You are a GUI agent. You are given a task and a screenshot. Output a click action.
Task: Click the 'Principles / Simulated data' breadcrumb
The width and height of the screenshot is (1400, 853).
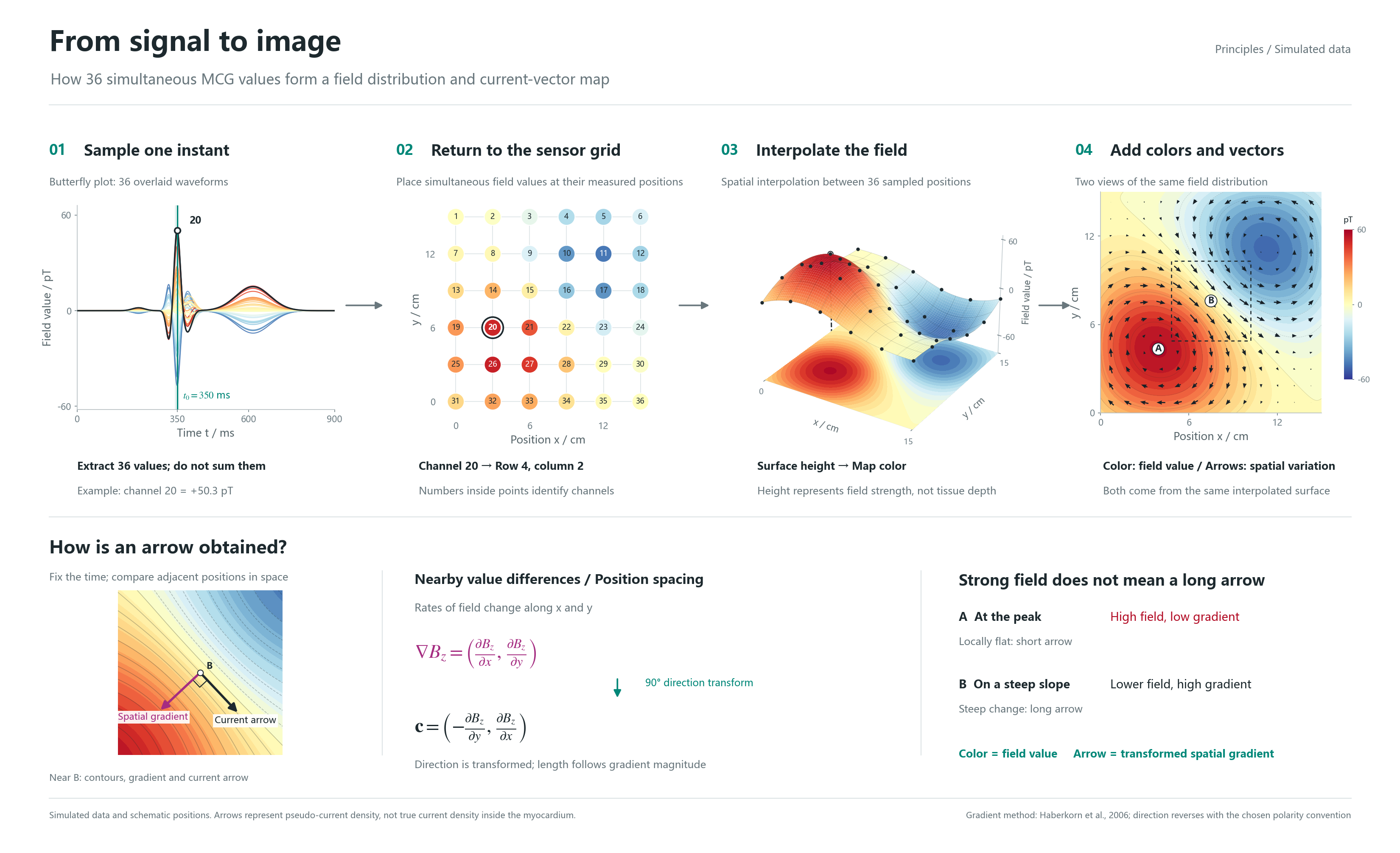(1282, 49)
